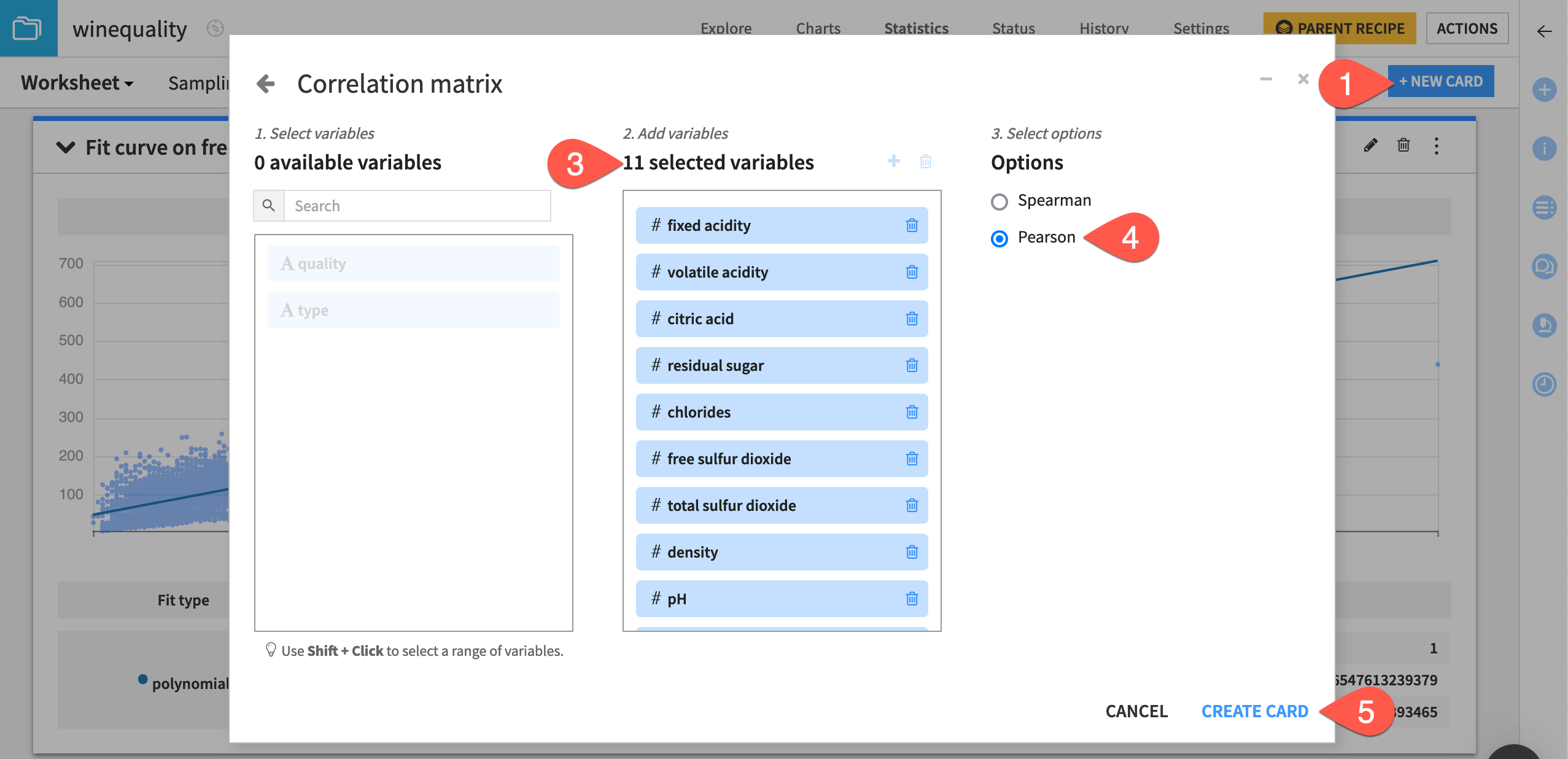The image size is (1568, 759).
Task: Remove residual sugar with its trash icon
Action: click(912, 365)
